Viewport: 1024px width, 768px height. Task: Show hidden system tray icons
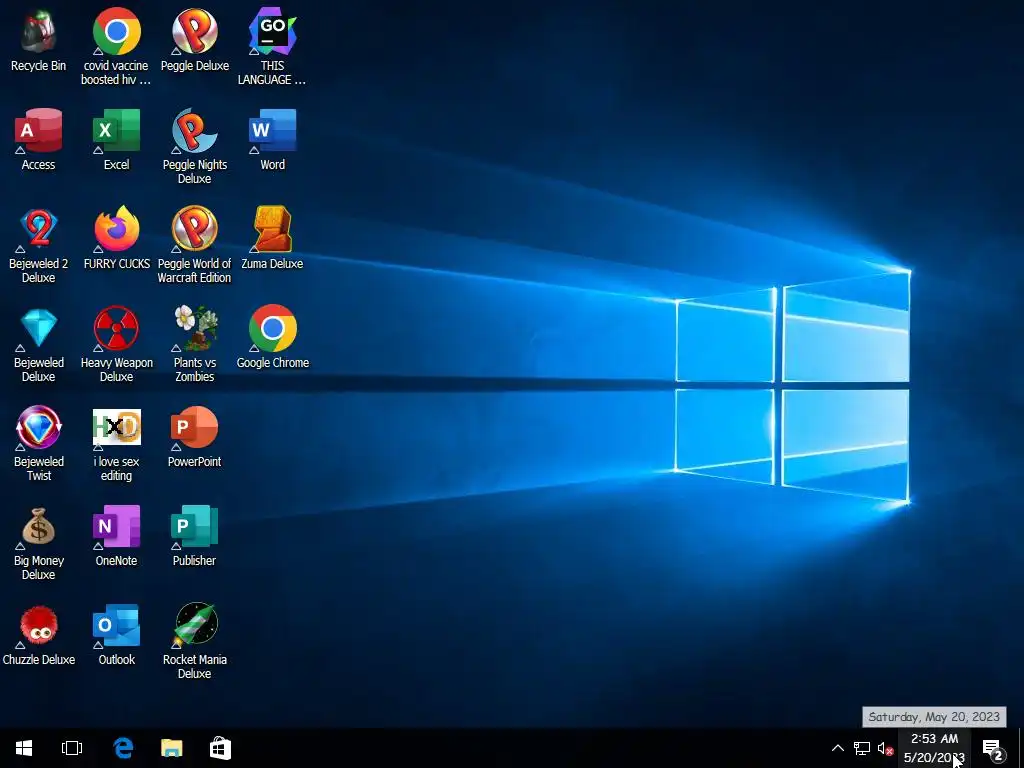tap(838, 748)
